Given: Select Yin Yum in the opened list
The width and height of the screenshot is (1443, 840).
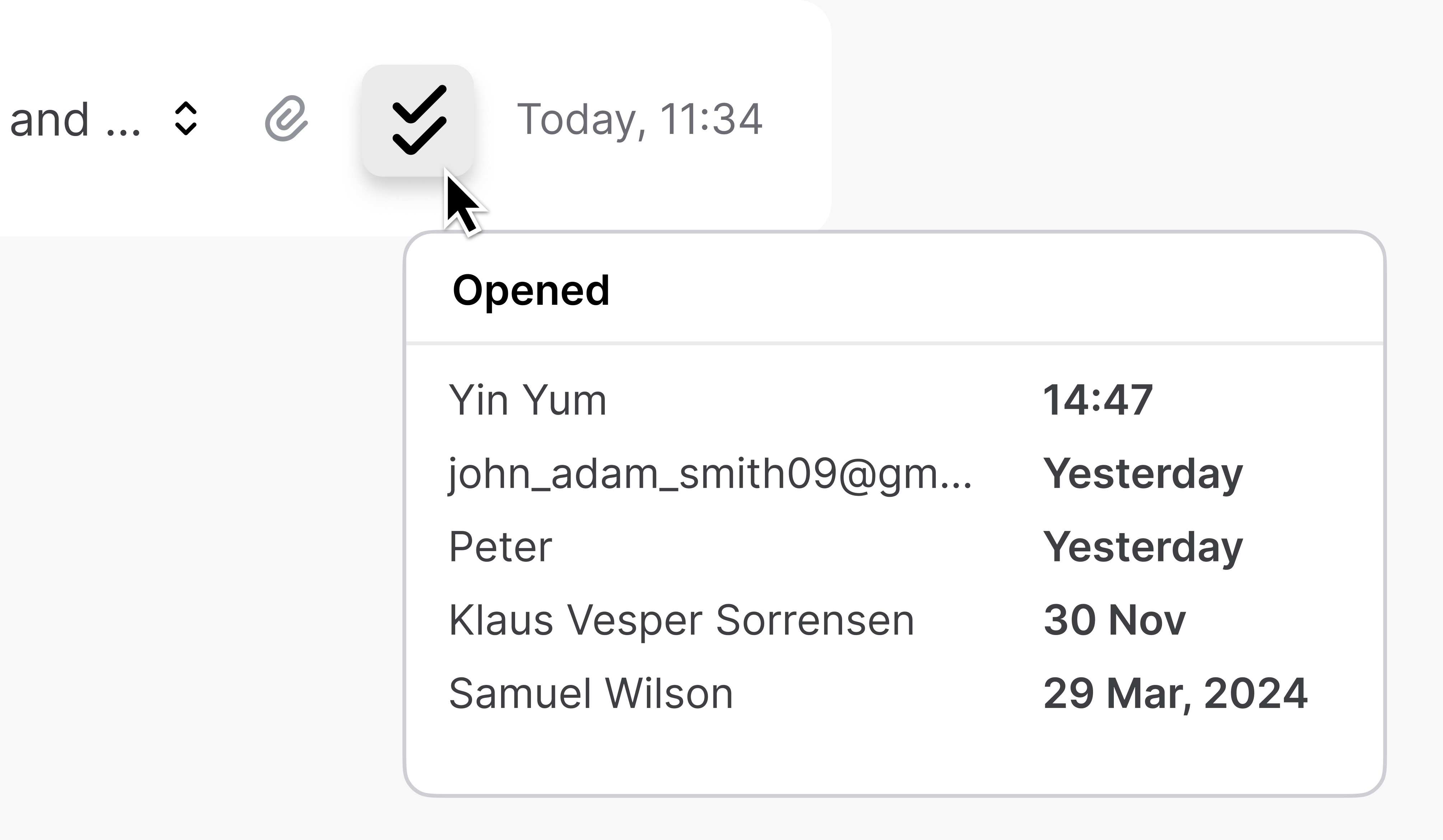Looking at the screenshot, I should click(x=527, y=400).
